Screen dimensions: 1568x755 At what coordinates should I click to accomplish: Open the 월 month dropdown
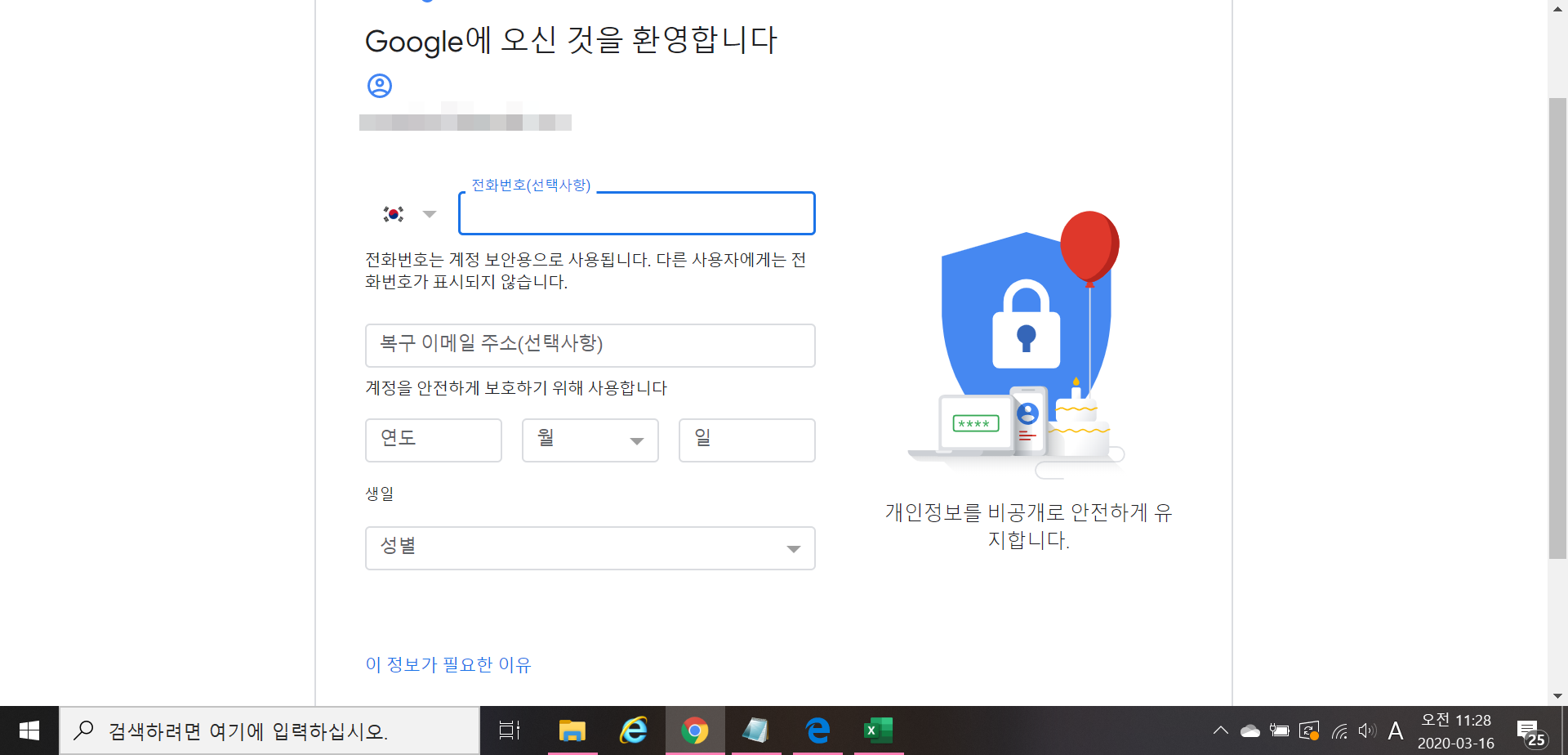tap(590, 440)
